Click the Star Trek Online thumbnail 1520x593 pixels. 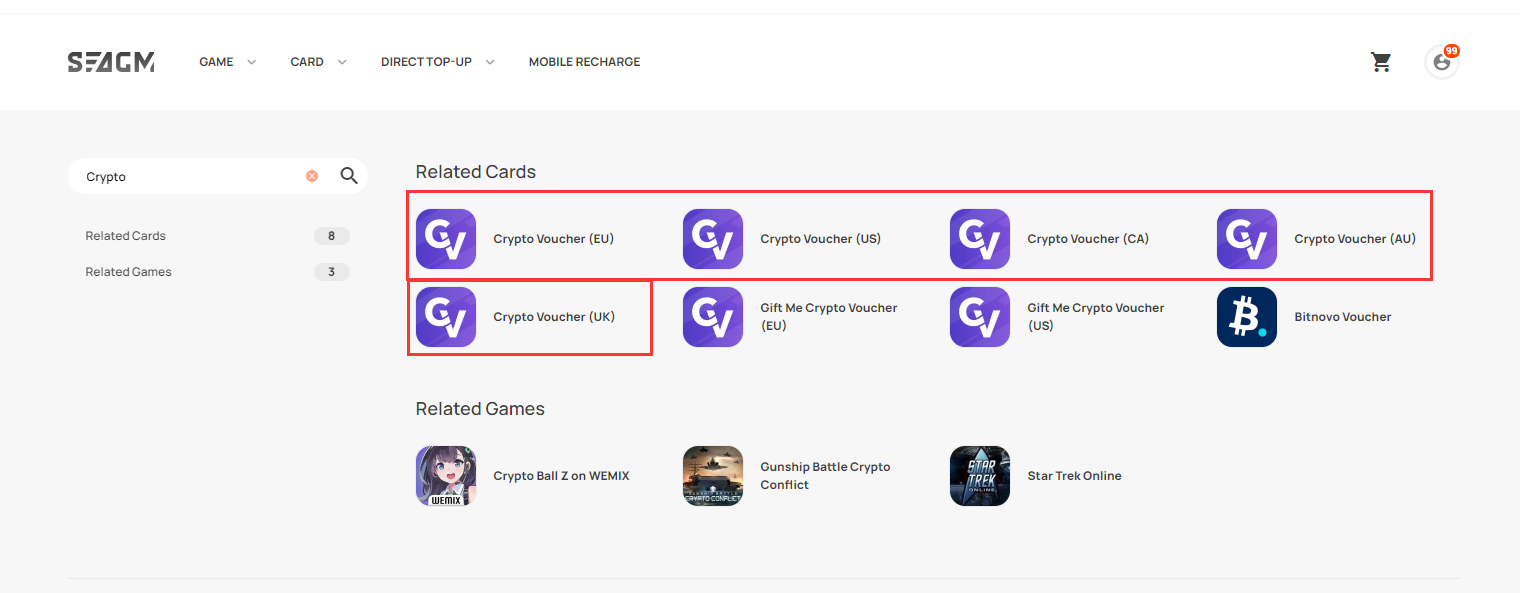click(980, 476)
